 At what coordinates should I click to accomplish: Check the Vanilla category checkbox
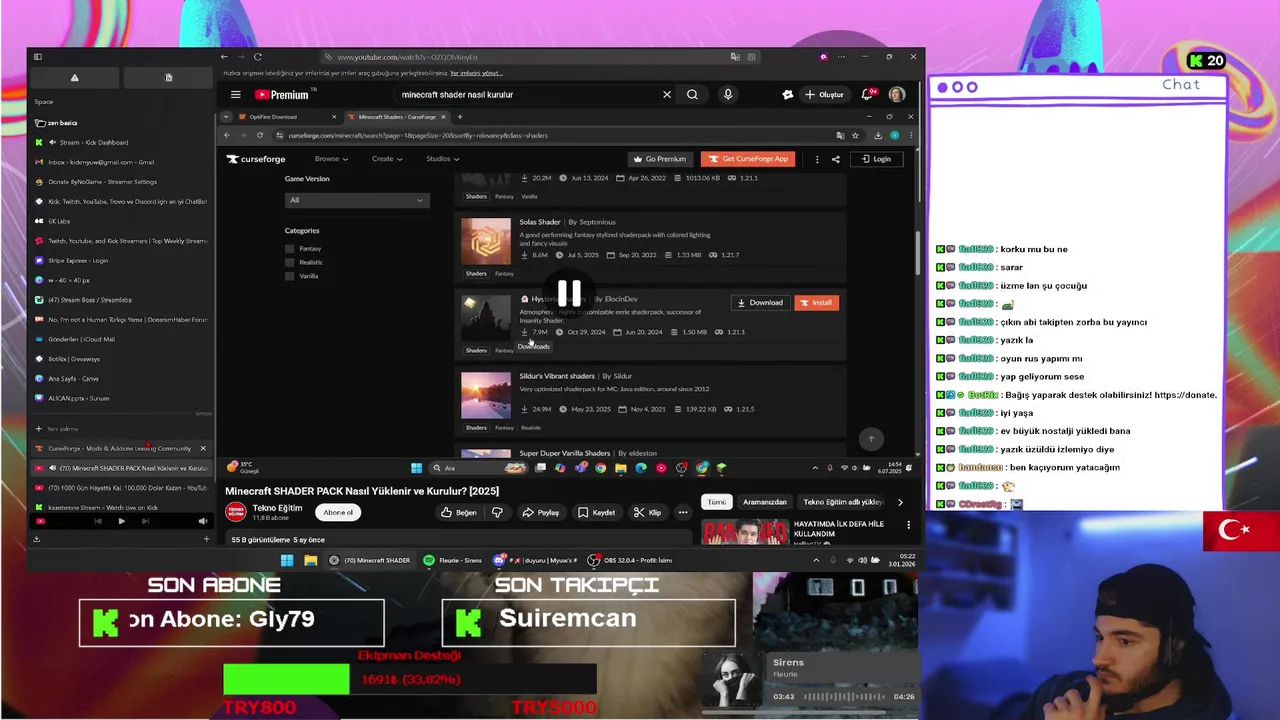(290, 276)
